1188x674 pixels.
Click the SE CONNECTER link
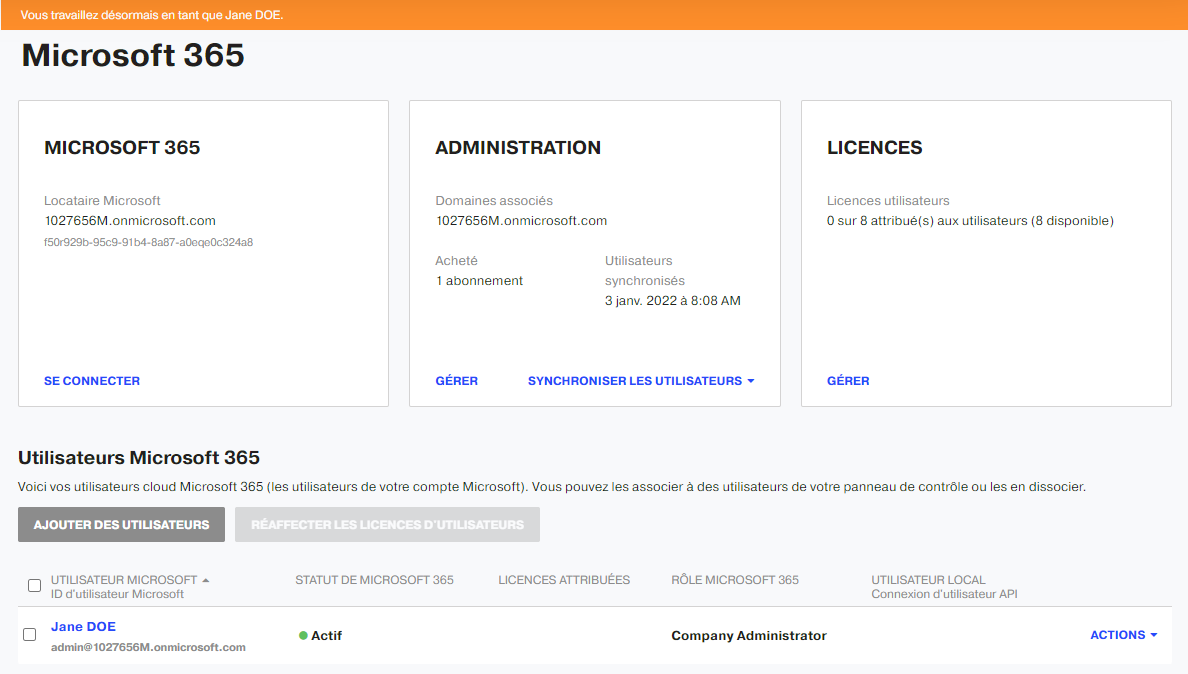pyautogui.click(x=92, y=381)
